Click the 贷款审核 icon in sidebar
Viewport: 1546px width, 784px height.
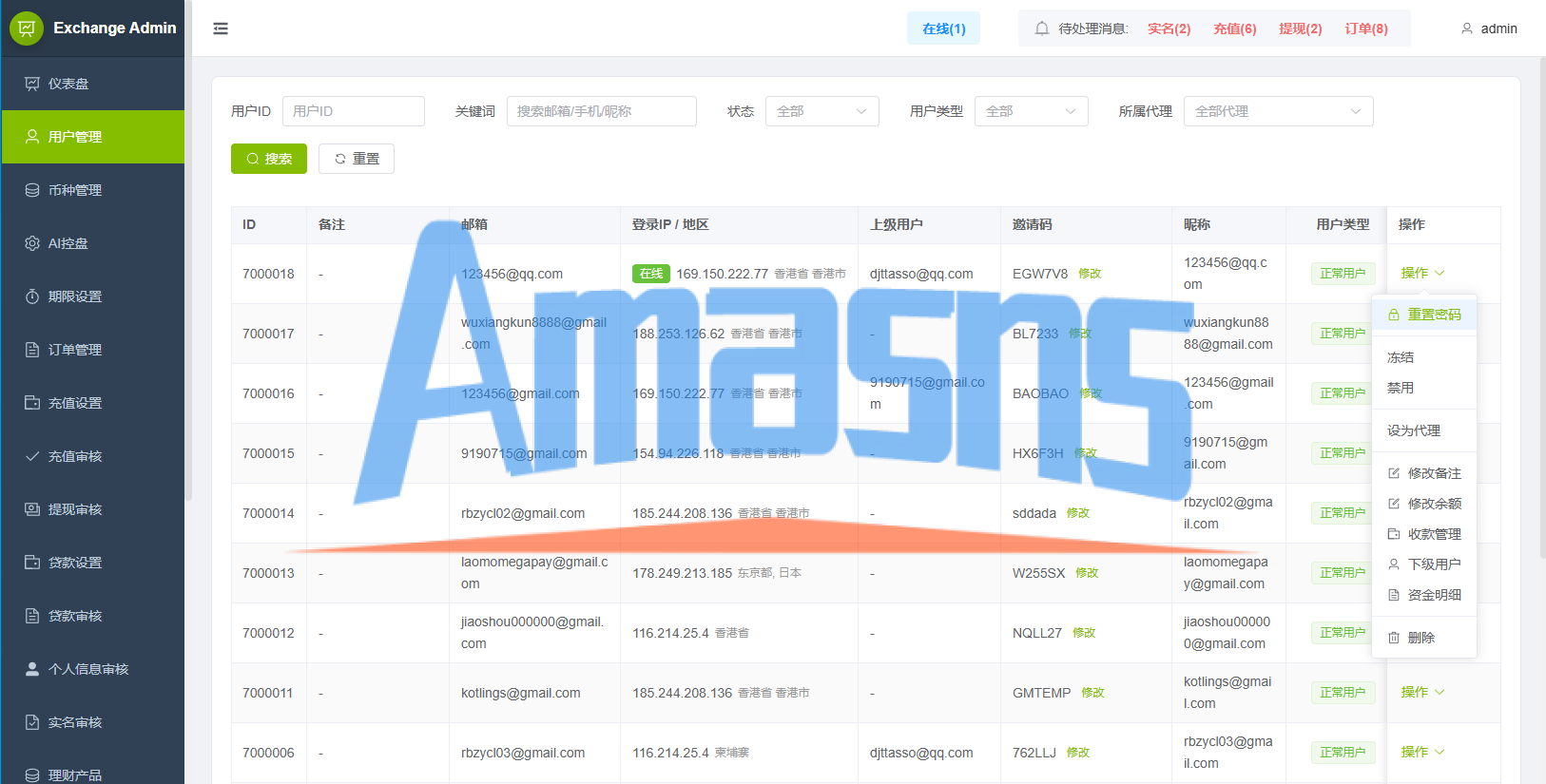point(32,616)
